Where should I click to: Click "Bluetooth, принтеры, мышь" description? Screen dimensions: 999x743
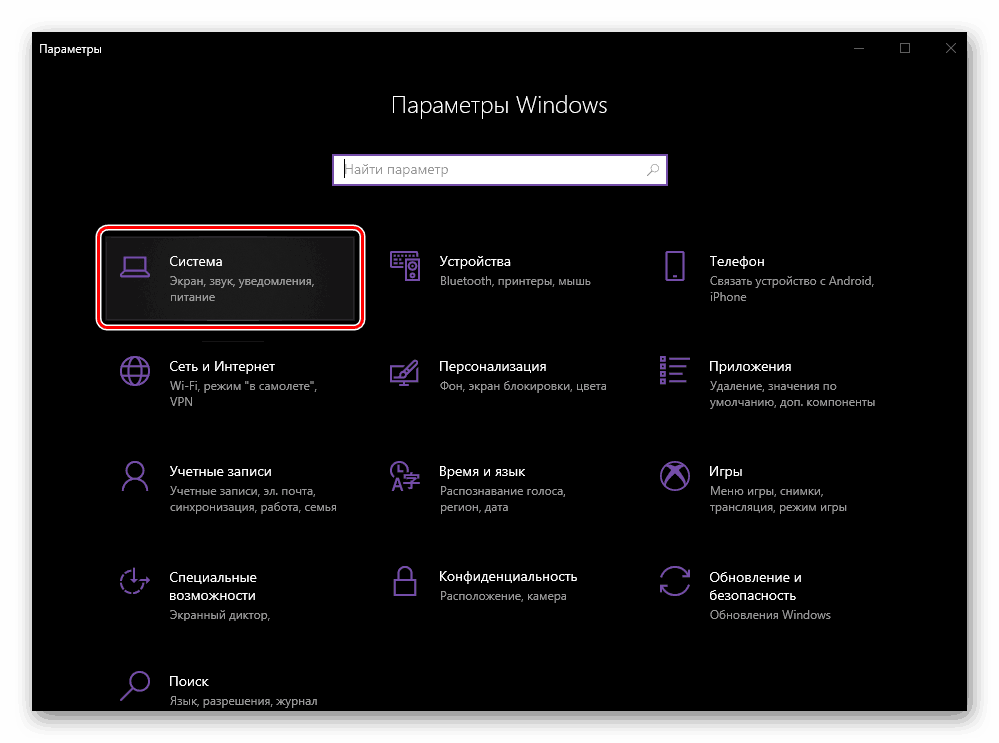click(515, 281)
